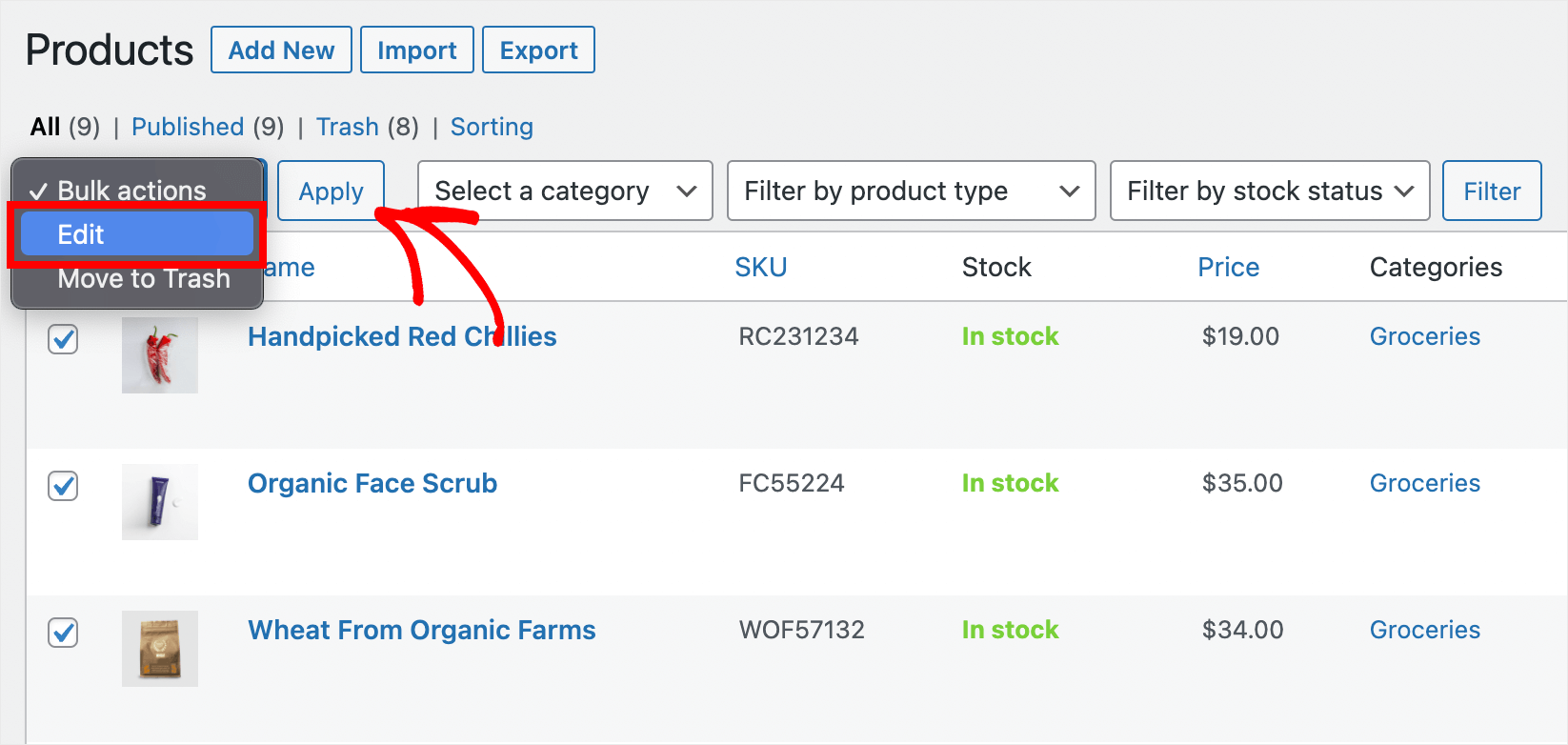This screenshot has height=745, width=1568.
Task: Click the Import button
Action: [x=416, y=50]
